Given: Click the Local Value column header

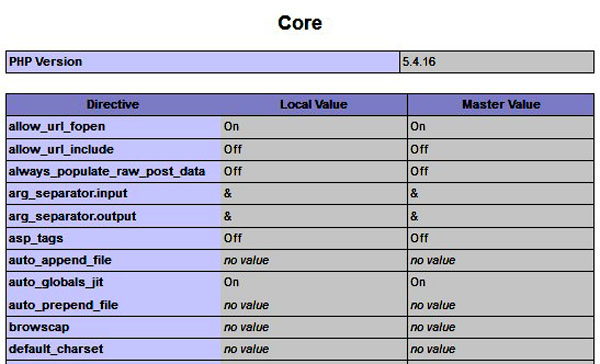Looking at the screenshot, I should point(314,104).
